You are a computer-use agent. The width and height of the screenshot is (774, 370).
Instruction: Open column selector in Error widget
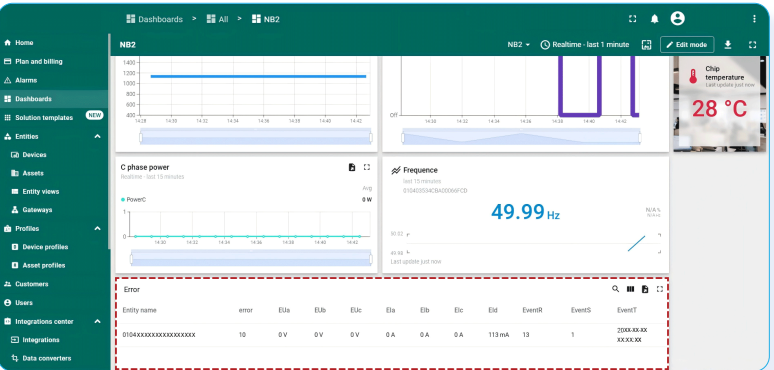[x=630, y=289]
